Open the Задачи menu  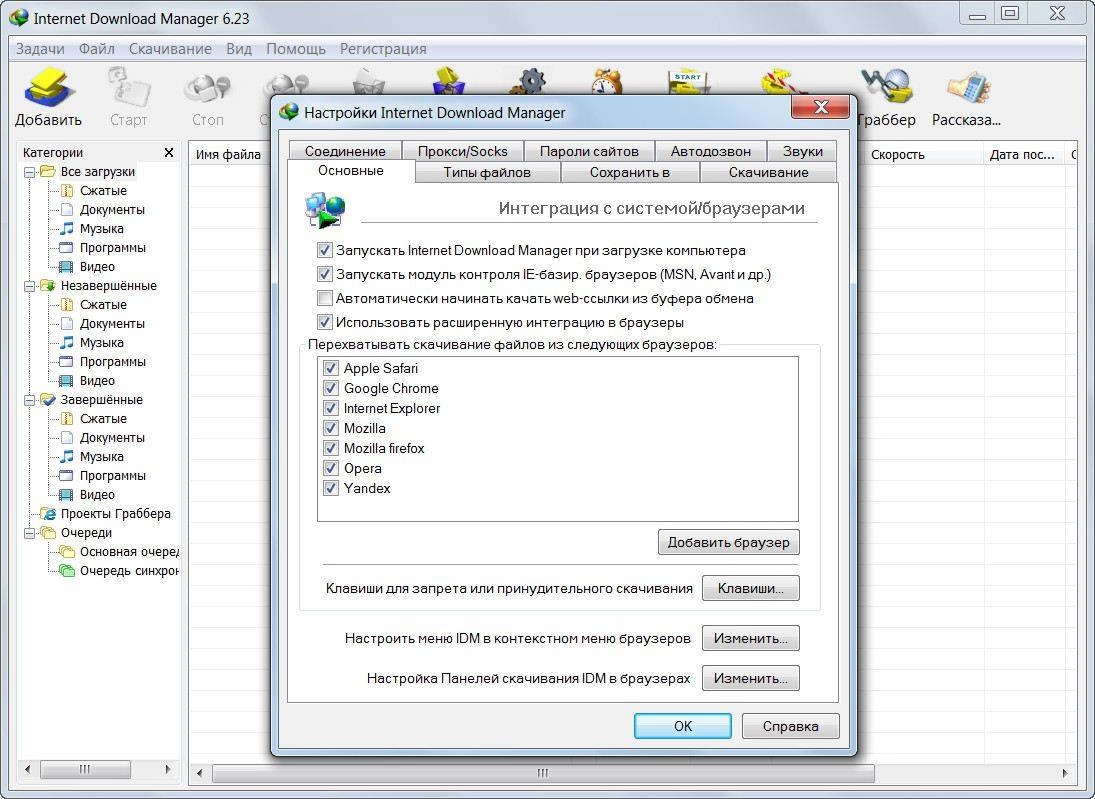(x=40, y=49)
